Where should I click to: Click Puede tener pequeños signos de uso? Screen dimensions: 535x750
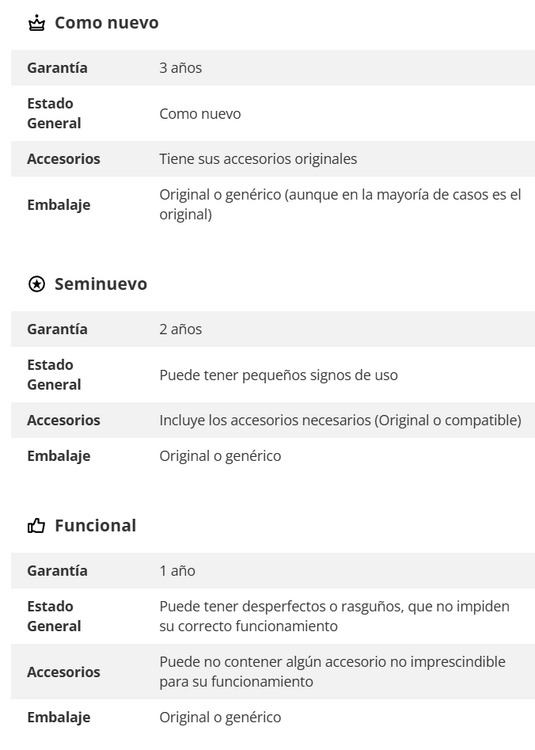tap(279, 375)
